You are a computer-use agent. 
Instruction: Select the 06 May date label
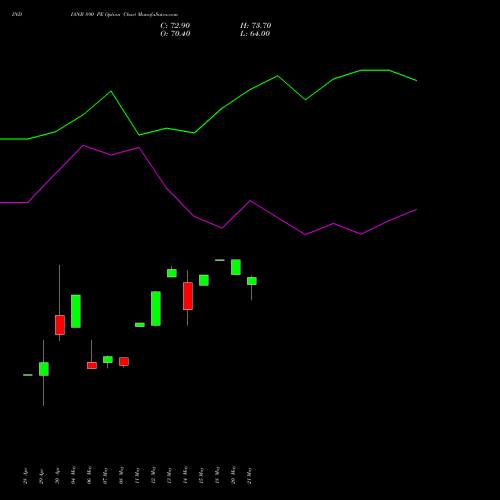[89, 475]
